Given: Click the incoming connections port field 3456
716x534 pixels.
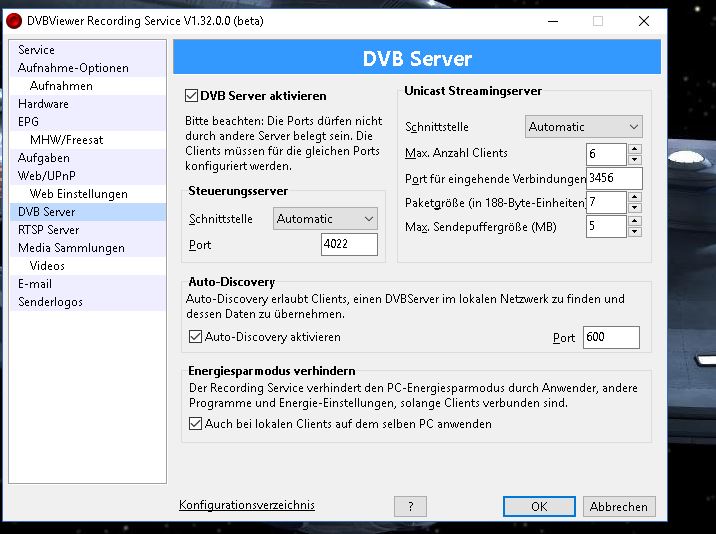Looking at the screenshot, I should [x=614, y=178].
